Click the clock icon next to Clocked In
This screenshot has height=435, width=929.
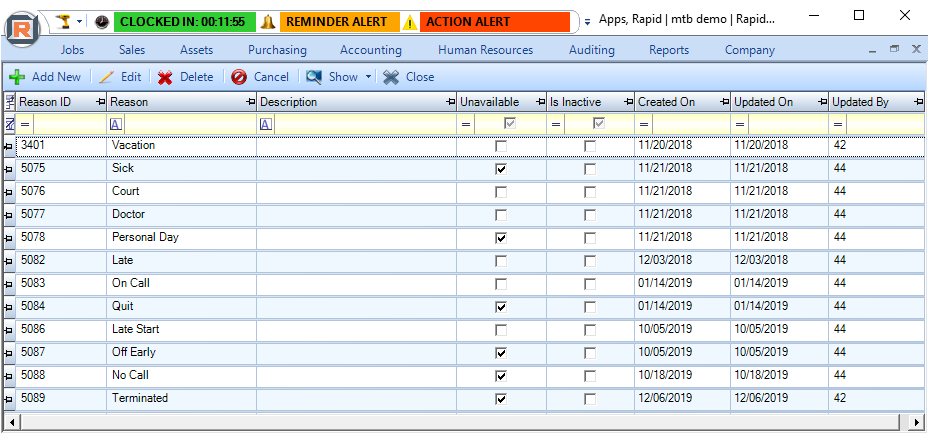click(x=102, y=22)
